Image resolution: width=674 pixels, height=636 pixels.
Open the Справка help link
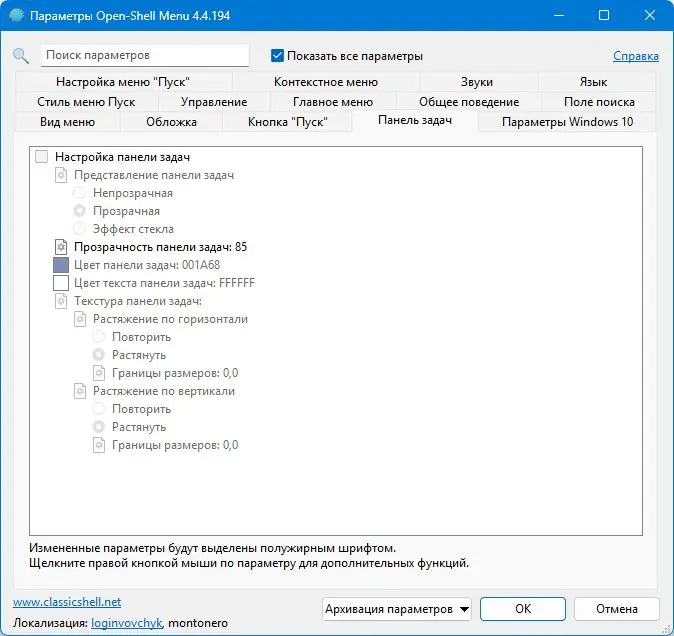click(636, 56)
